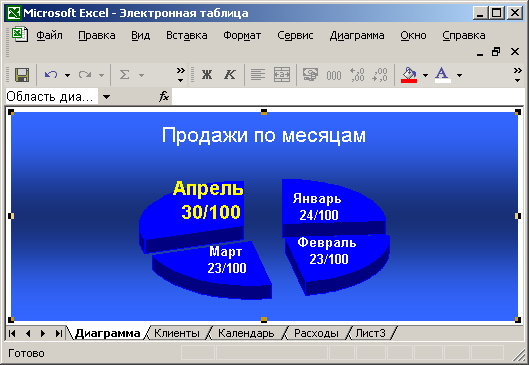529x365 pixels.
Task: Click the merge and center icon
Action: tap(282, 75)
